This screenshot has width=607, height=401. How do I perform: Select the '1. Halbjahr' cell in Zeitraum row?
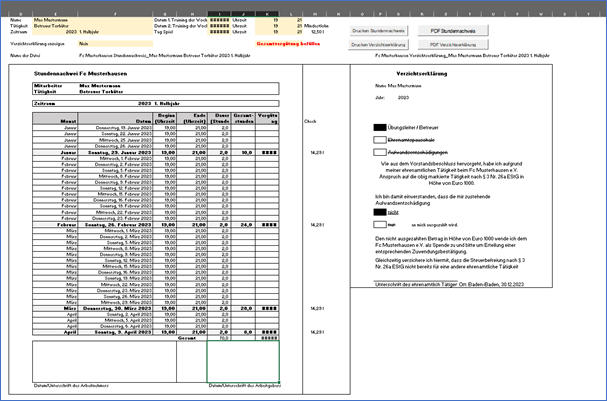[115, 32]
